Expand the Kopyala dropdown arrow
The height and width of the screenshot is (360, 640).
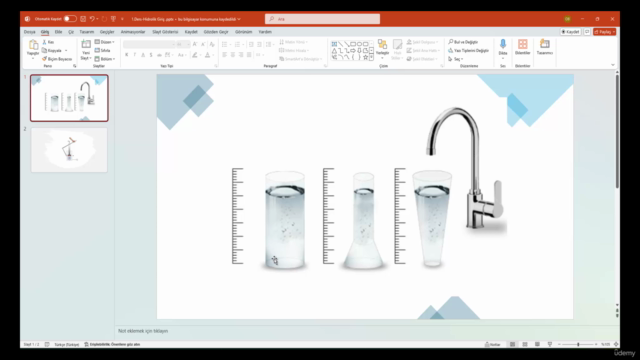pos(66,51)
